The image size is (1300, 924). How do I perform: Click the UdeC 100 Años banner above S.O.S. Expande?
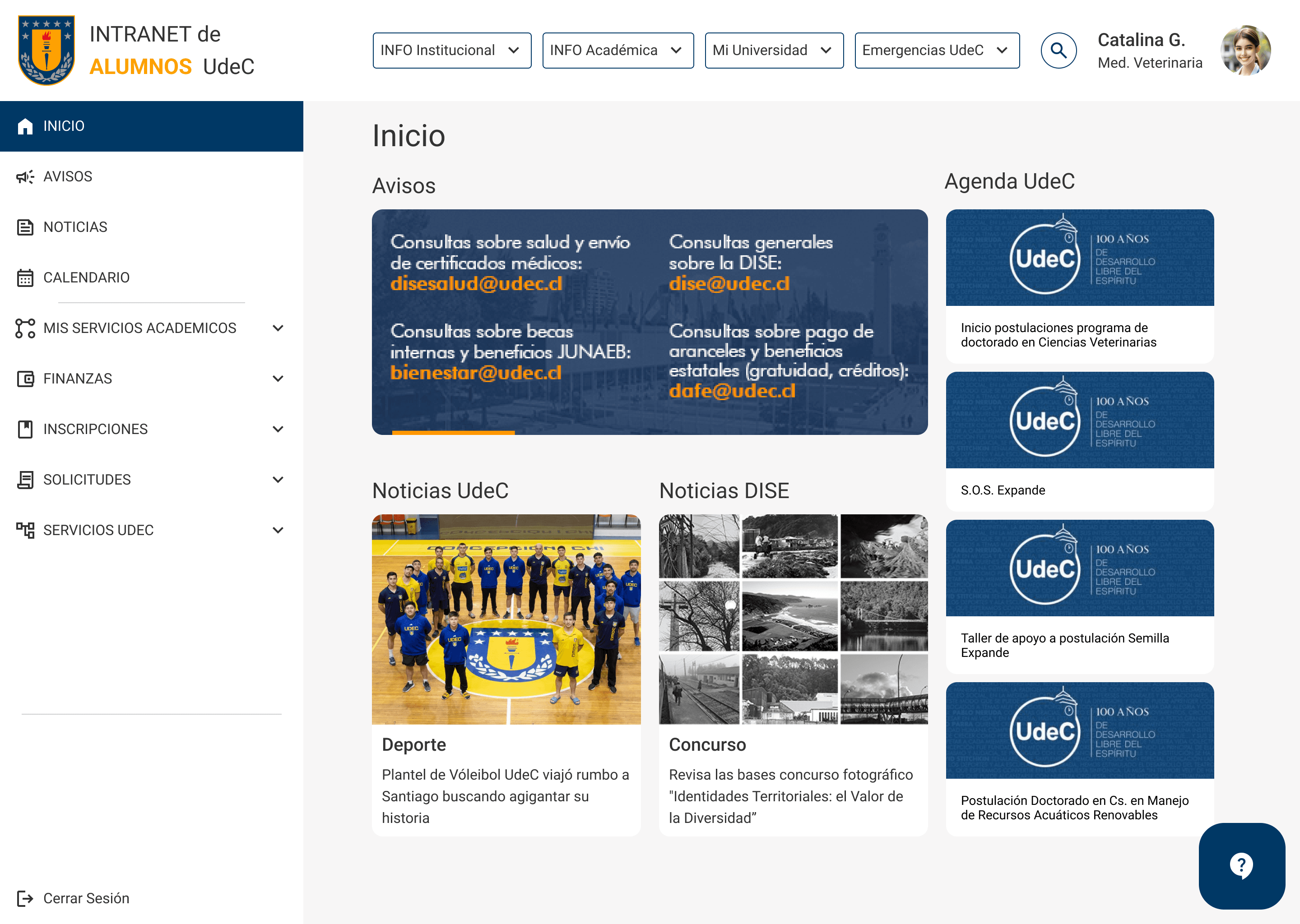1080,420
